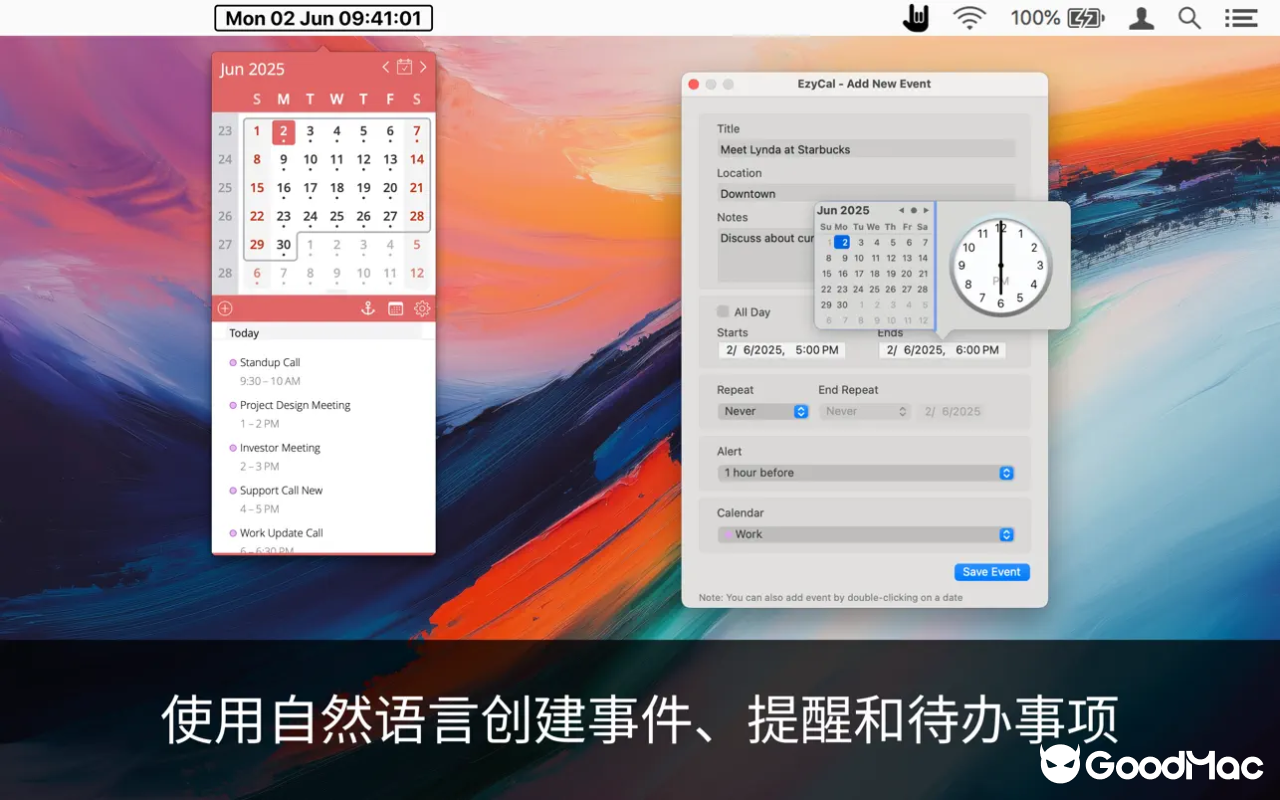Open the Alert 1 hour before dropdown
Screen dimensions: 1280x800
866,473
